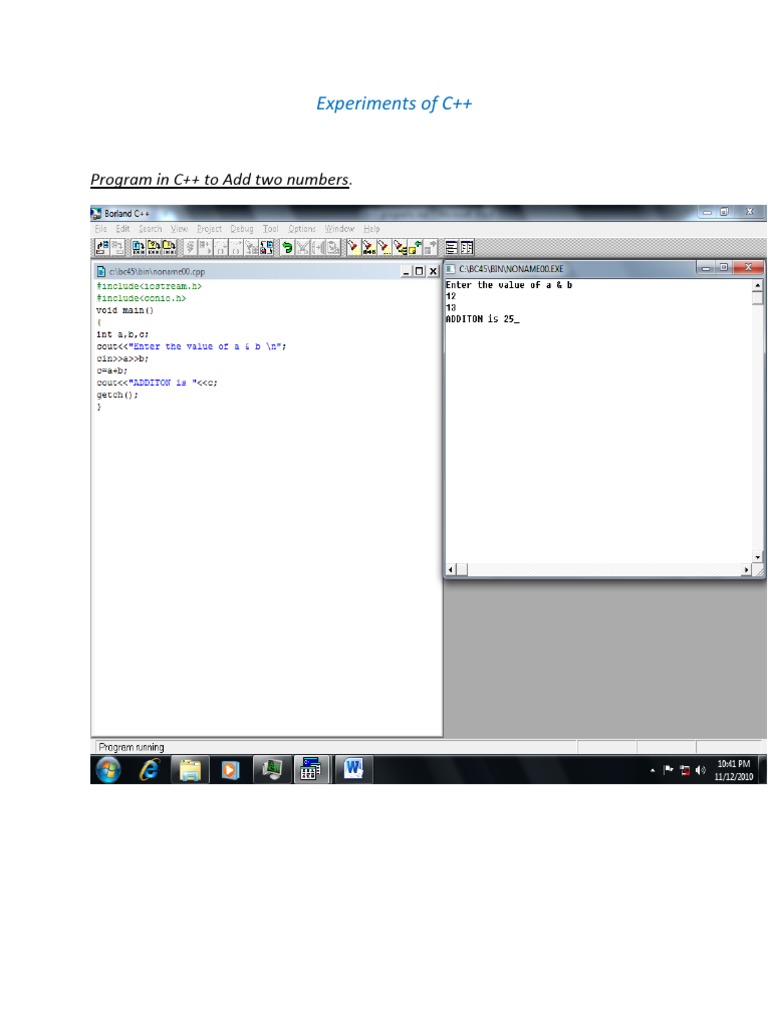Screen dimensions: 768x1024
Task: Open the Windows Start orb
Action: pyautogui.click(x=108, y=770)
